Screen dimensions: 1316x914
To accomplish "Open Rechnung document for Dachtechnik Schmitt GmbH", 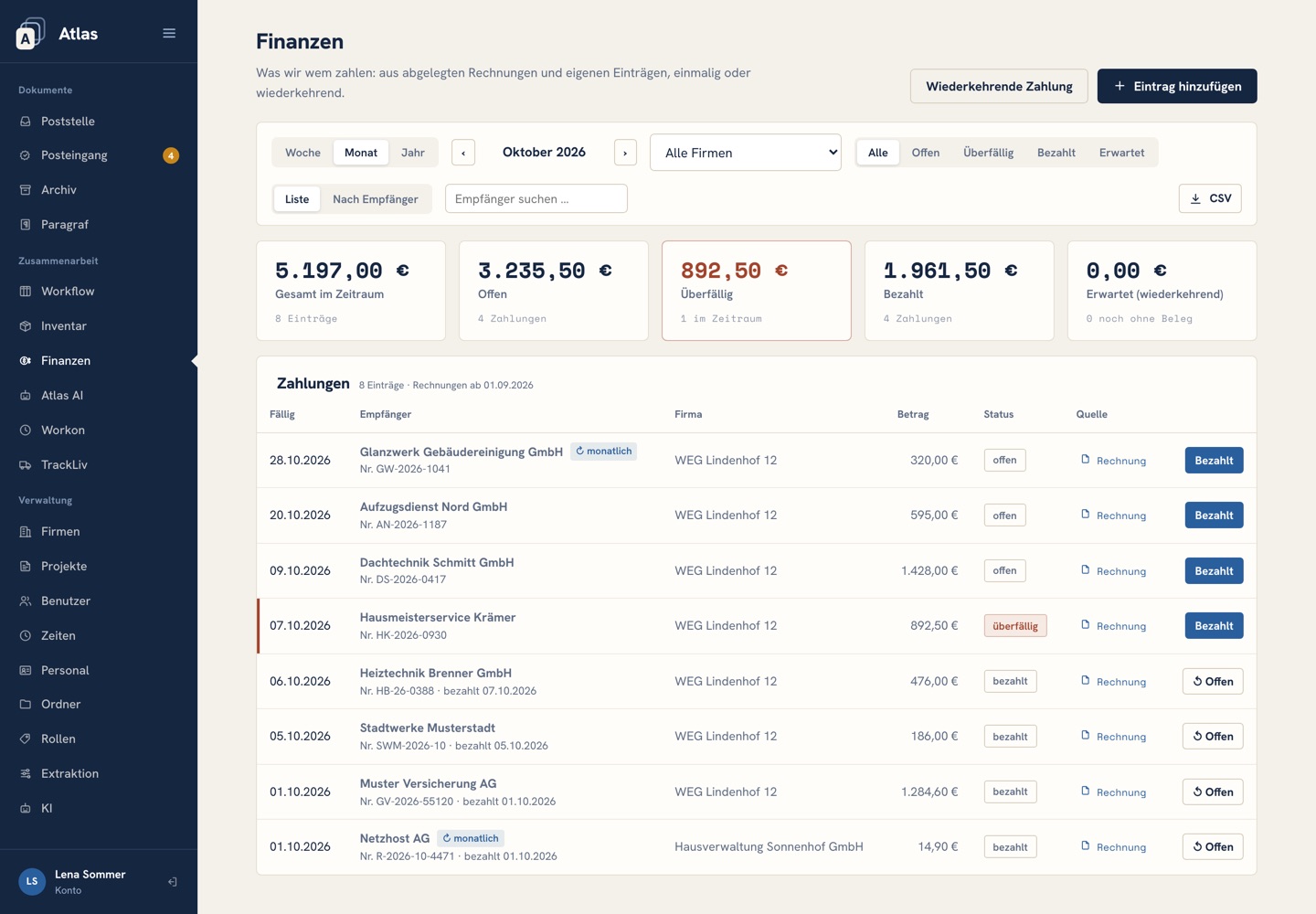I will [x=1113, y=571].
